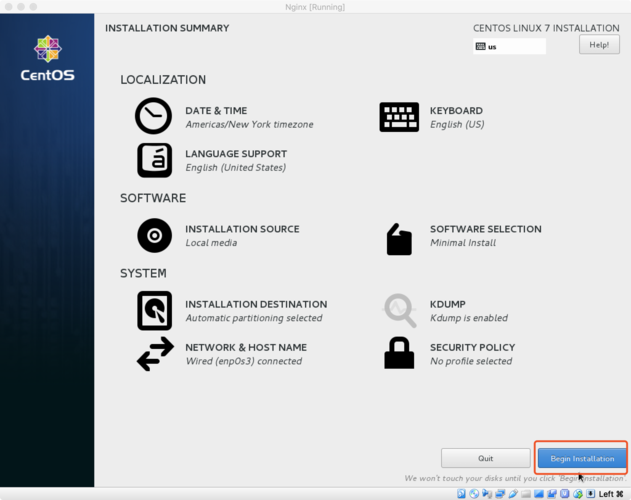Image resolution: width=631 pixels, height=500 pixels.
Task: Open the Keyboard layout icon
Action: [x=399, y=117]
